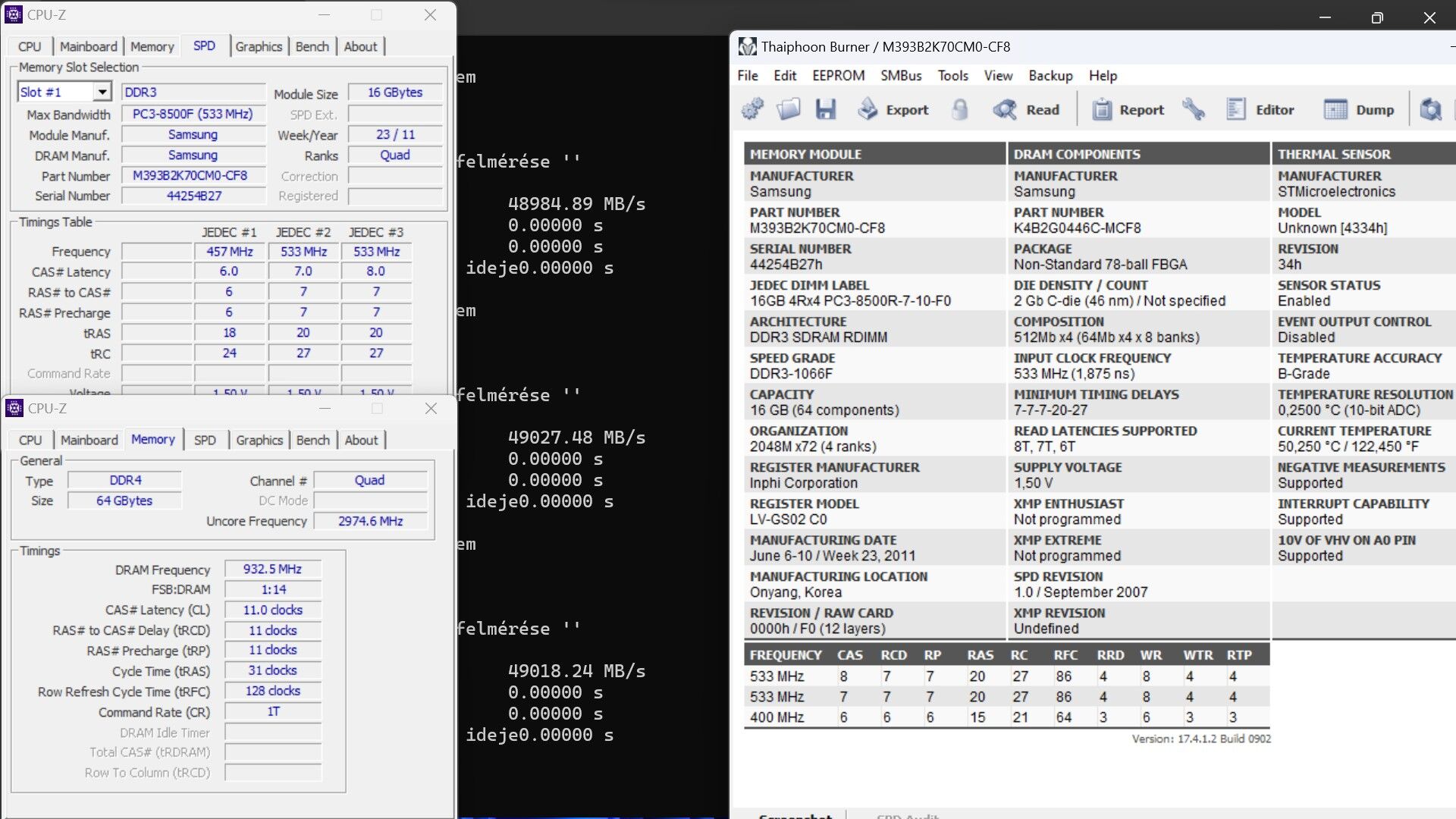Click the 400 MHz row in frequency table

click(1006, 717)
